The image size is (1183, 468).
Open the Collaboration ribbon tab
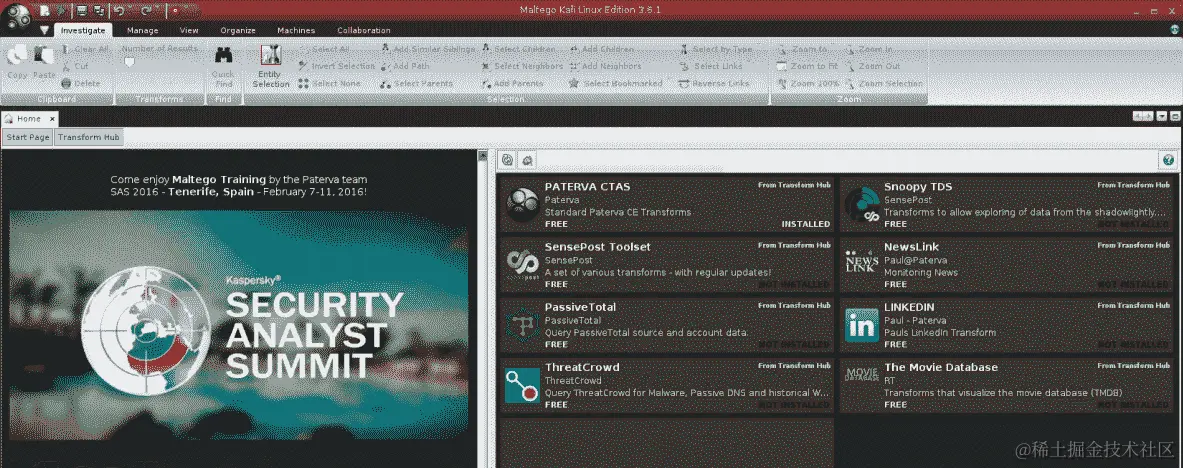pyautogui.click(x=364, y=30)
